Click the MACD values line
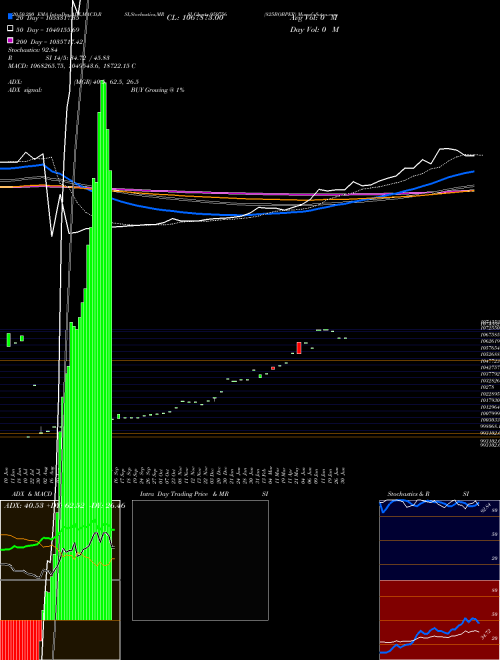 pyautogui.click(x=72, y=66)
